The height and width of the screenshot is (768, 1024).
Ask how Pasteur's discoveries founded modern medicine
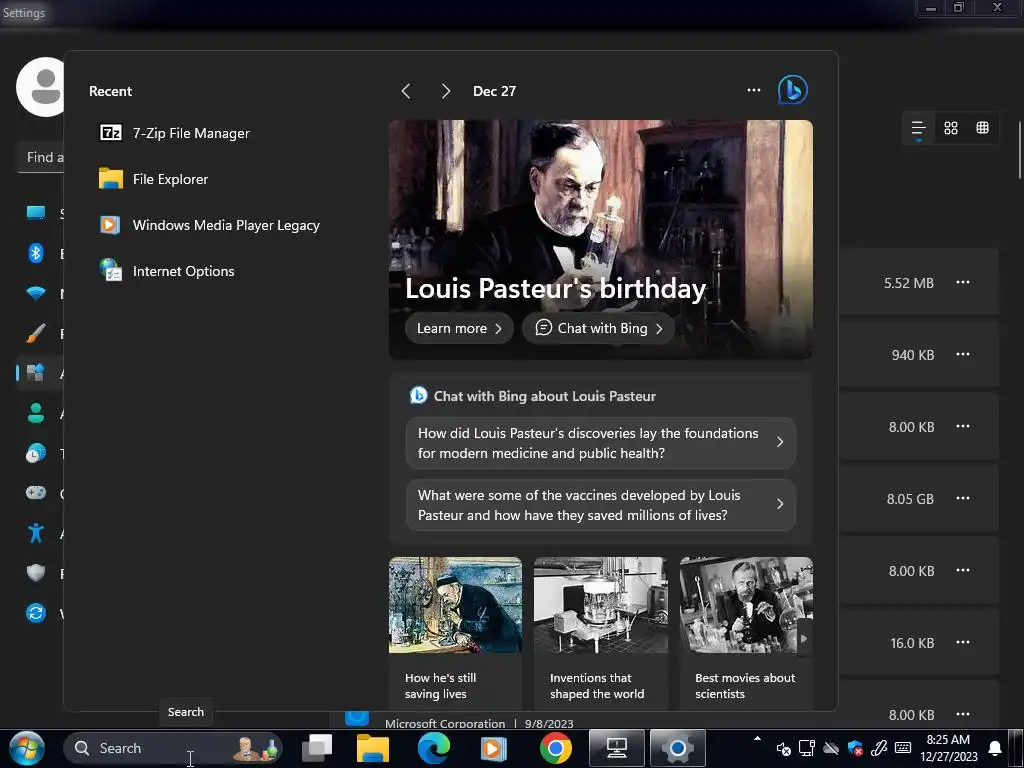[601, 443]
